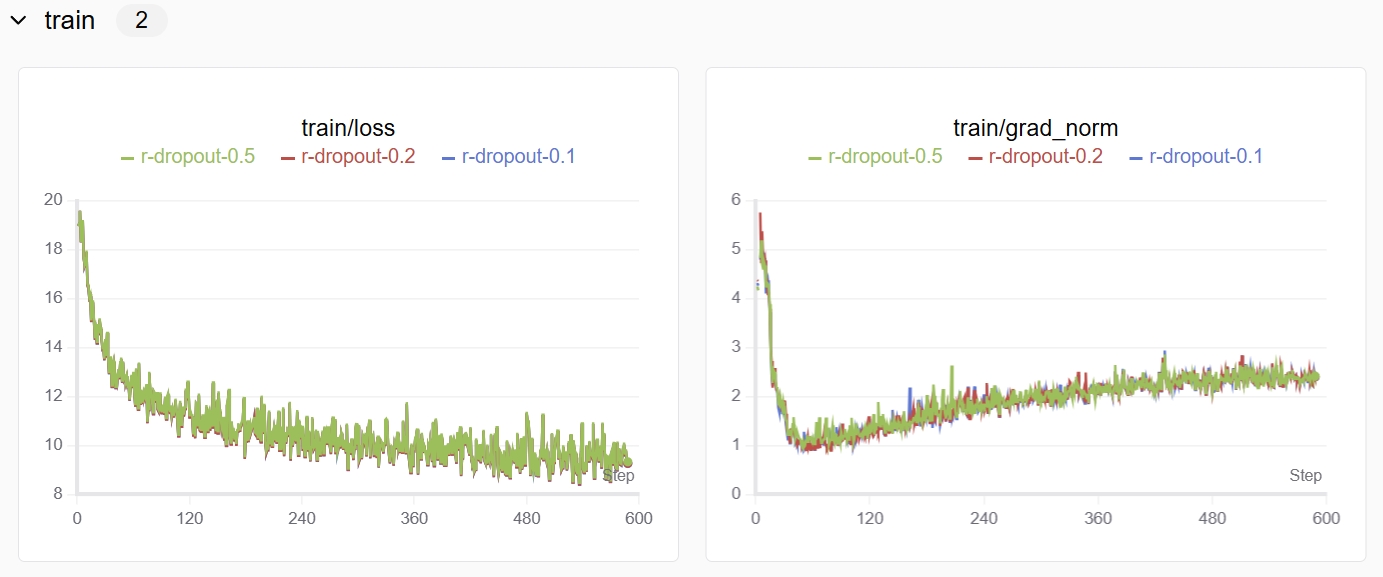Image resolution: width=1383 pixels, height=577 pixels.
Task: Click red legend swatch in train/grad_norm chart
Action: coord(976,158)
